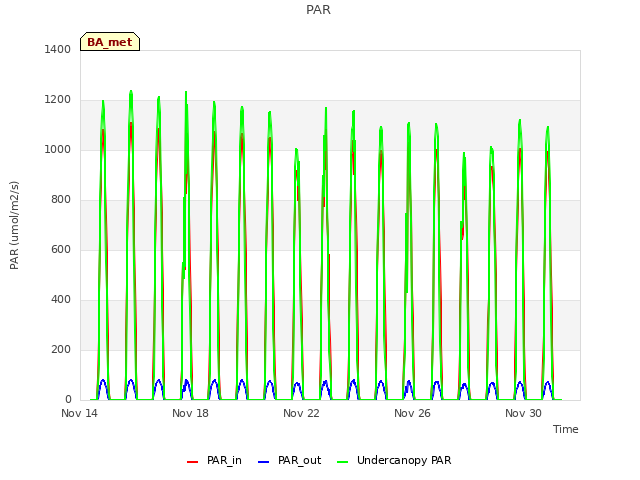Image resolution: width=640 pixels, height=480 pixels.
Task: Toggle the PAR_out legend entry
Action: tap(290, 460)
